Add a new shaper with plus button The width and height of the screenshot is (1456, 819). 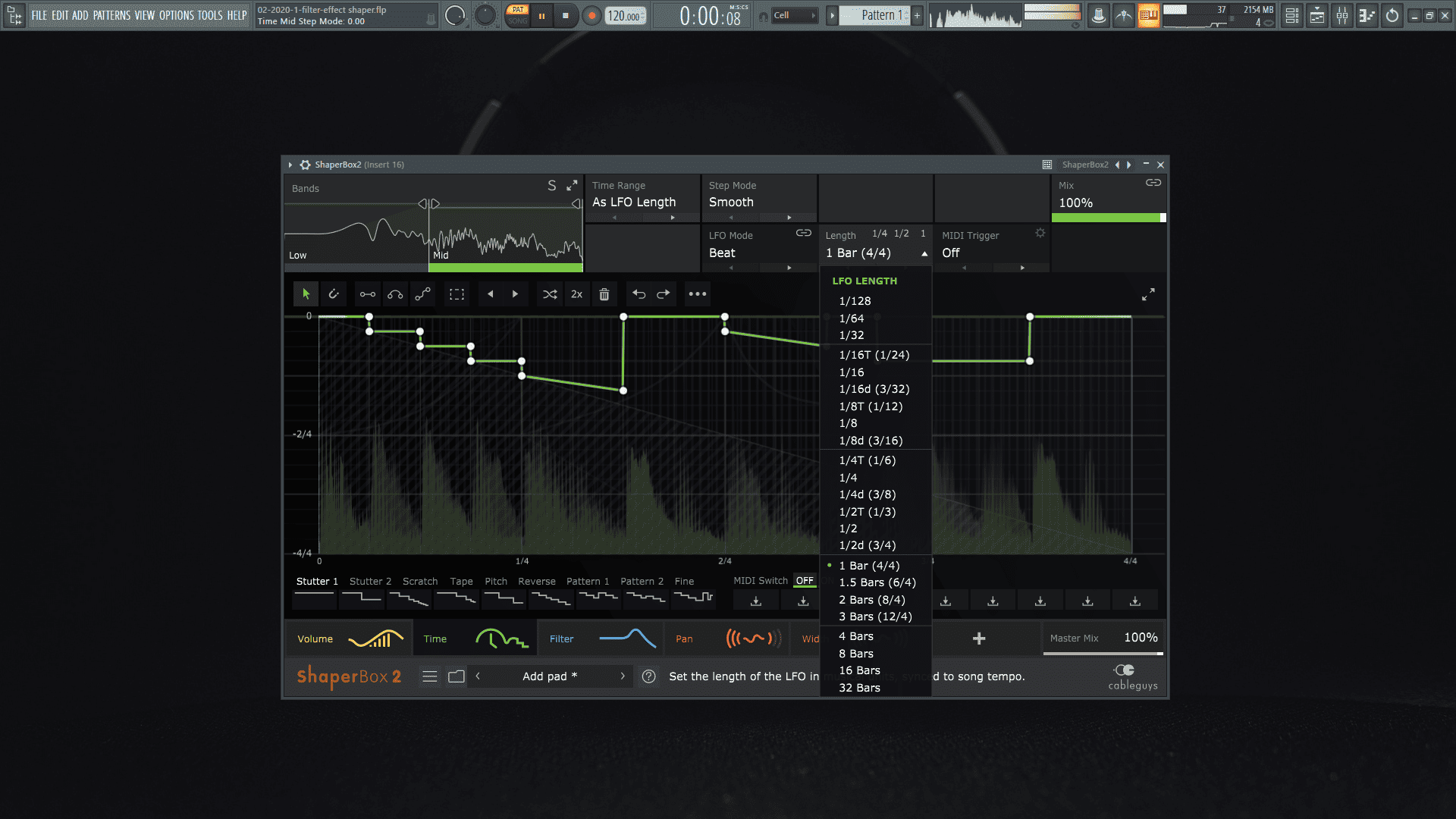979,639
